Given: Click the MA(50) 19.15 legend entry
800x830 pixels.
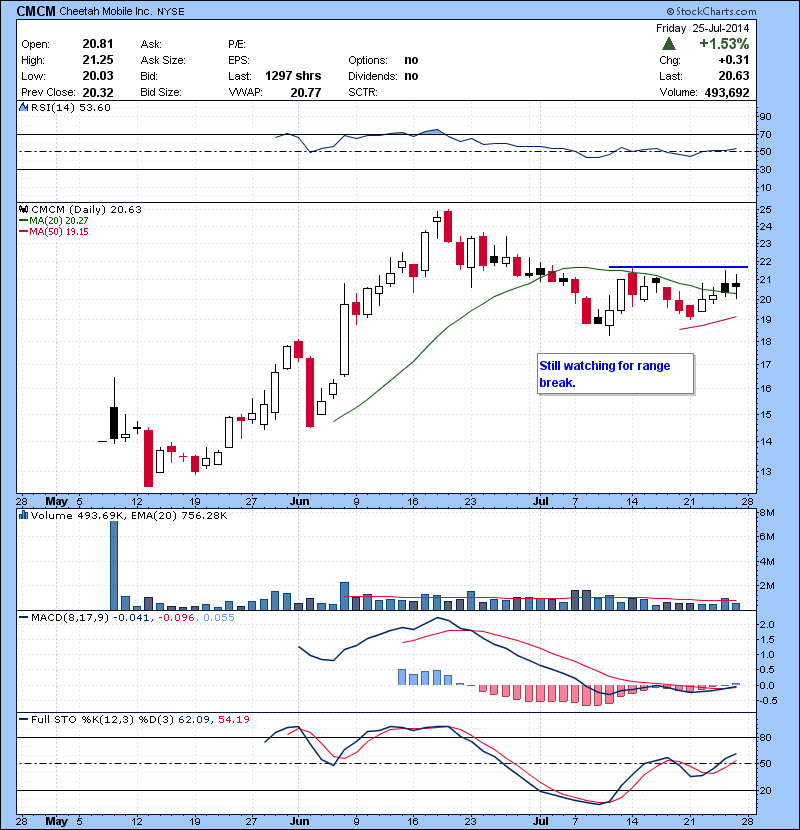Looking at the screenshot, I should tap(59, 232).
